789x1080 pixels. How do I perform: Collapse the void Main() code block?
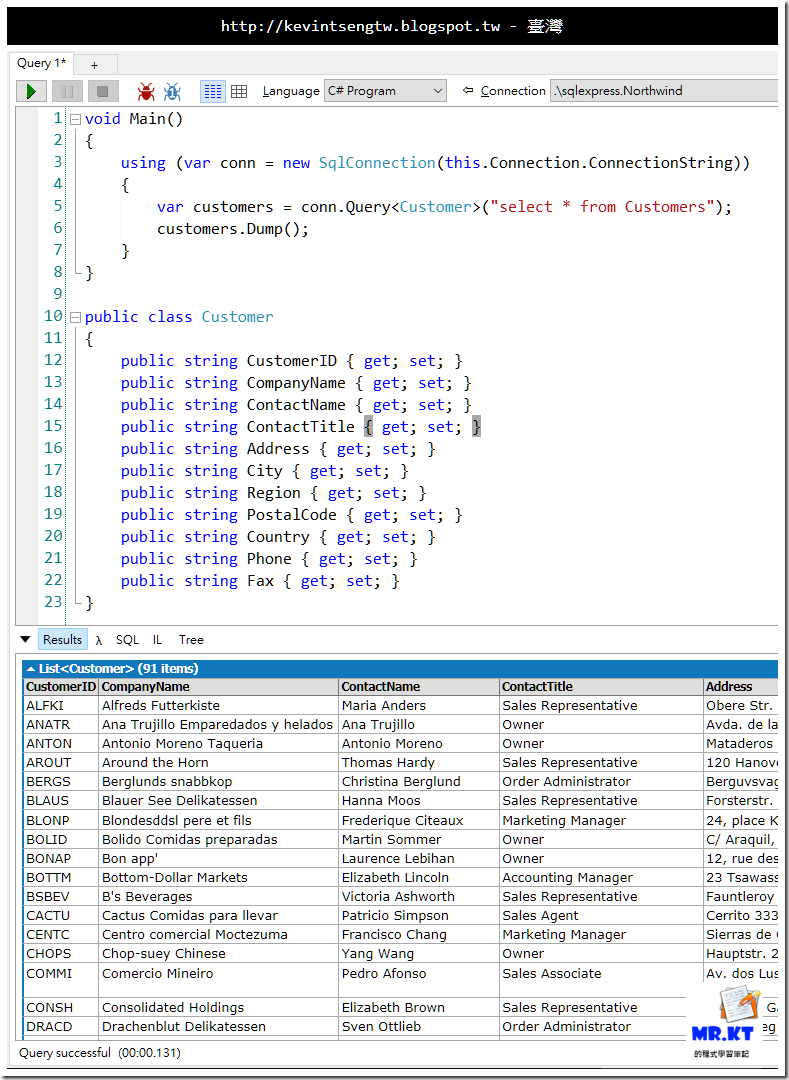pyautogui.click(x=75, y=119)
